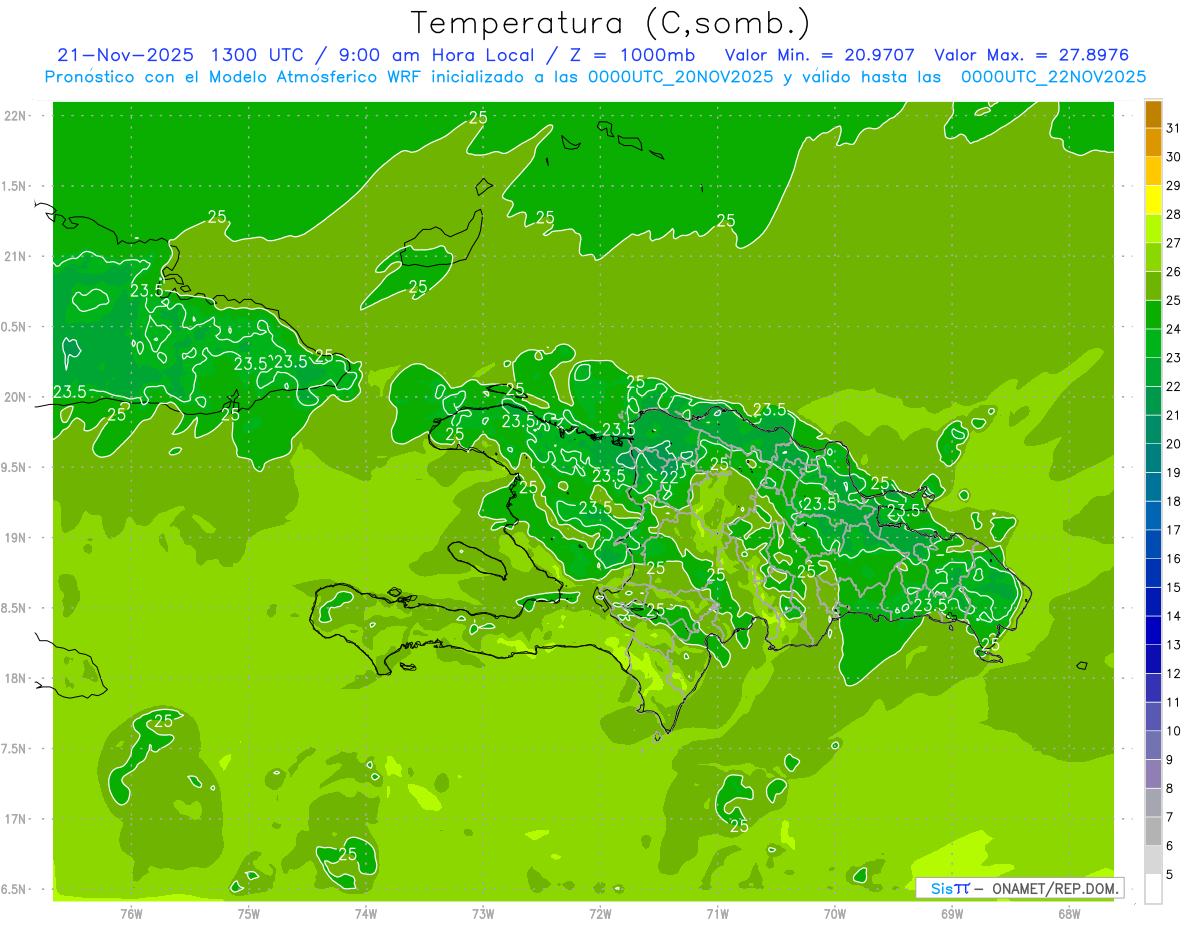The height and width of the screenshot is (927, 1200).
Task: Click the "30" colorbar value
Action: [1174, 157]
